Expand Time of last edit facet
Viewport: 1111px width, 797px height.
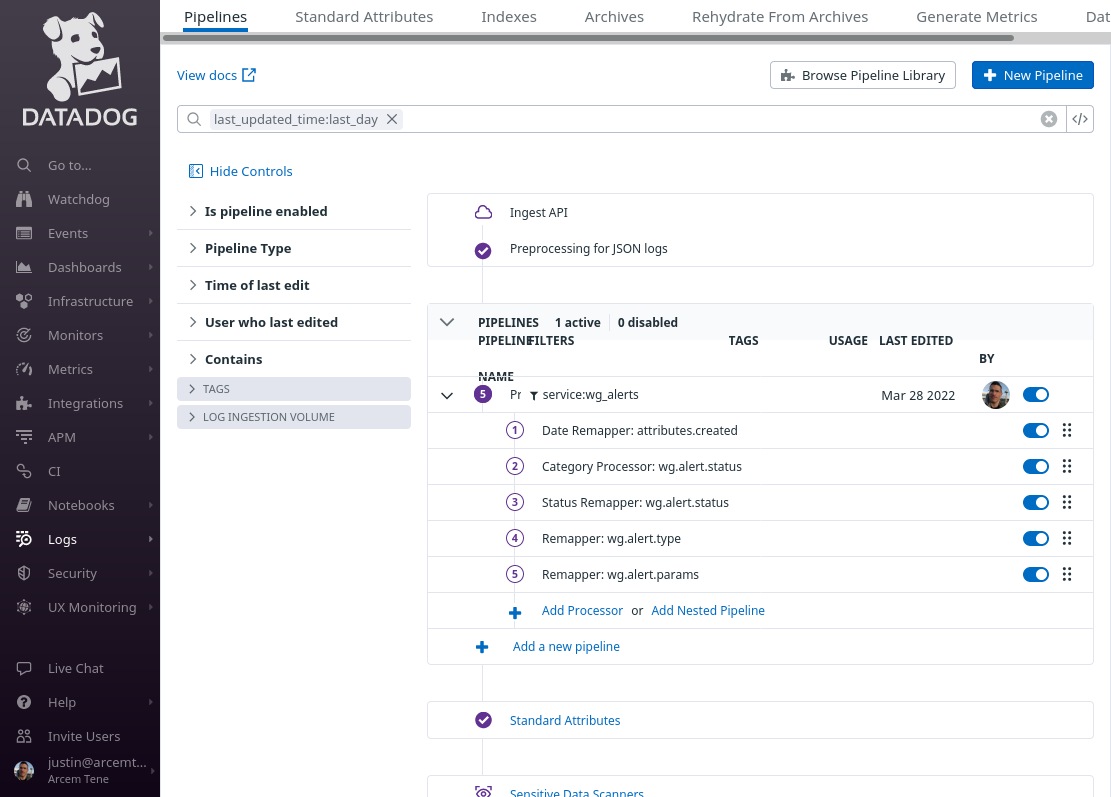[x=293, y=285]
